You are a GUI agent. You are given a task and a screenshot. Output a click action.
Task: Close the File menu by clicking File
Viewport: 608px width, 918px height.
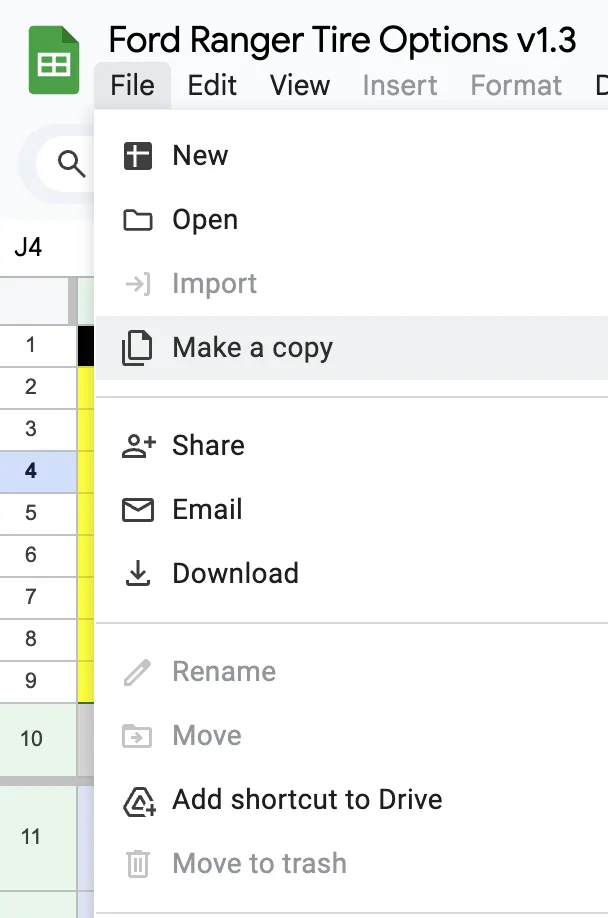tap(132, 85)
